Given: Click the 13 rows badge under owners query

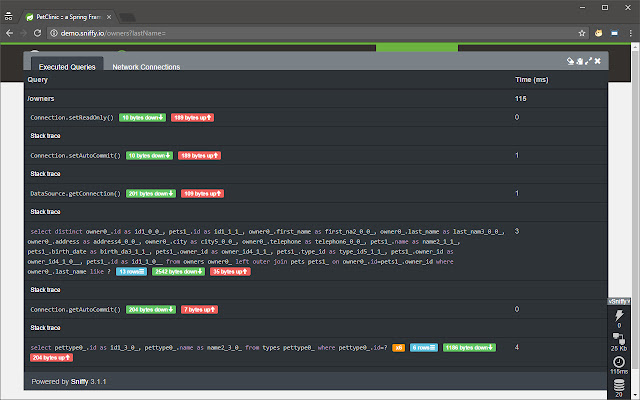Looking at the screenshot, I should [x=129, y=271].
